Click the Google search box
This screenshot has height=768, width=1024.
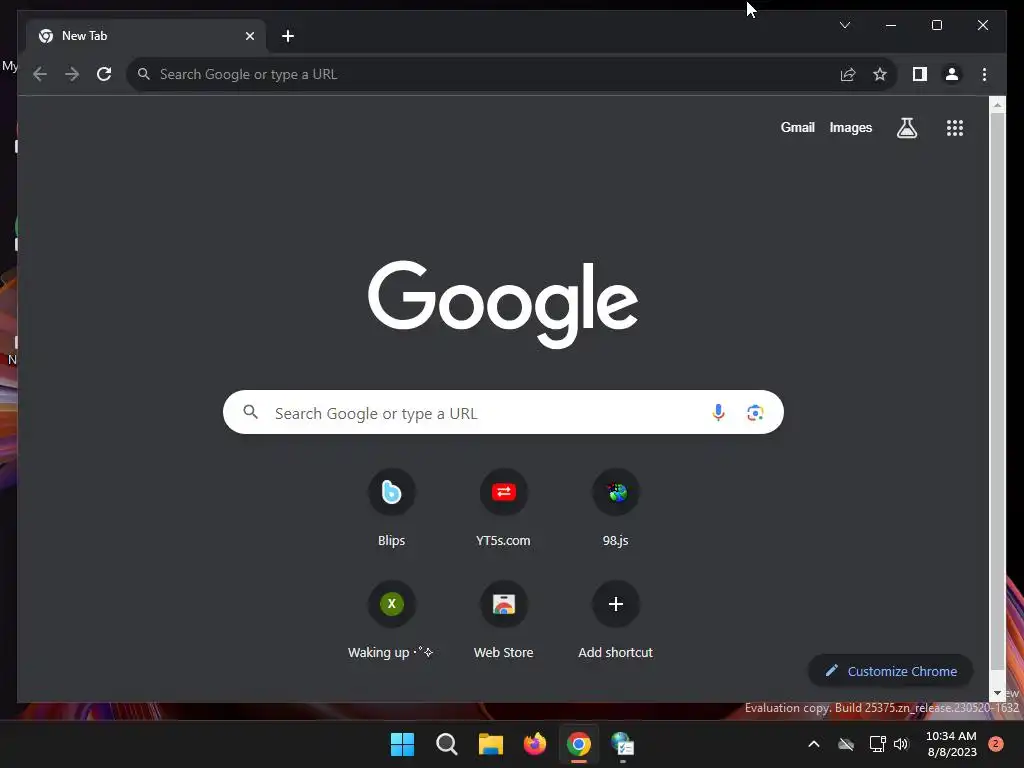tap(503, 412)
